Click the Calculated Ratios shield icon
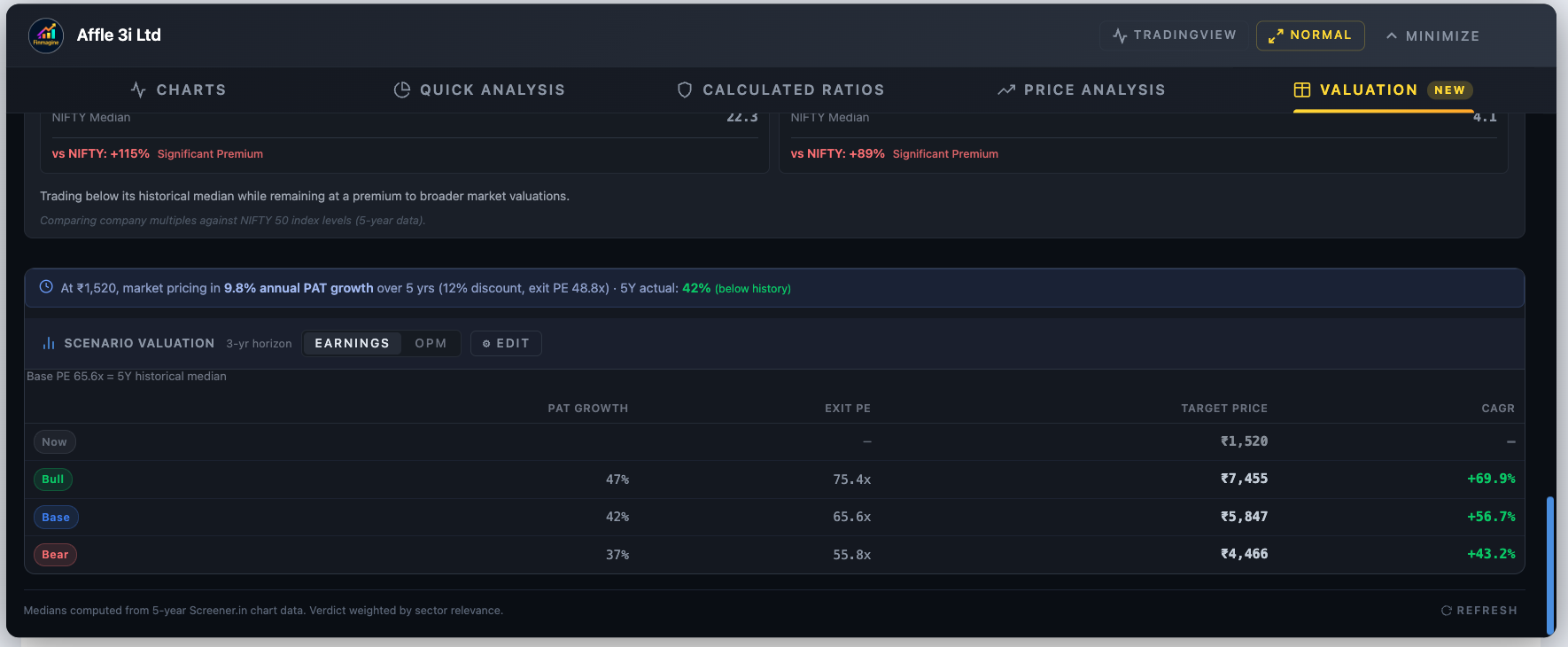 pyautogui.click(x=685, y=90)
